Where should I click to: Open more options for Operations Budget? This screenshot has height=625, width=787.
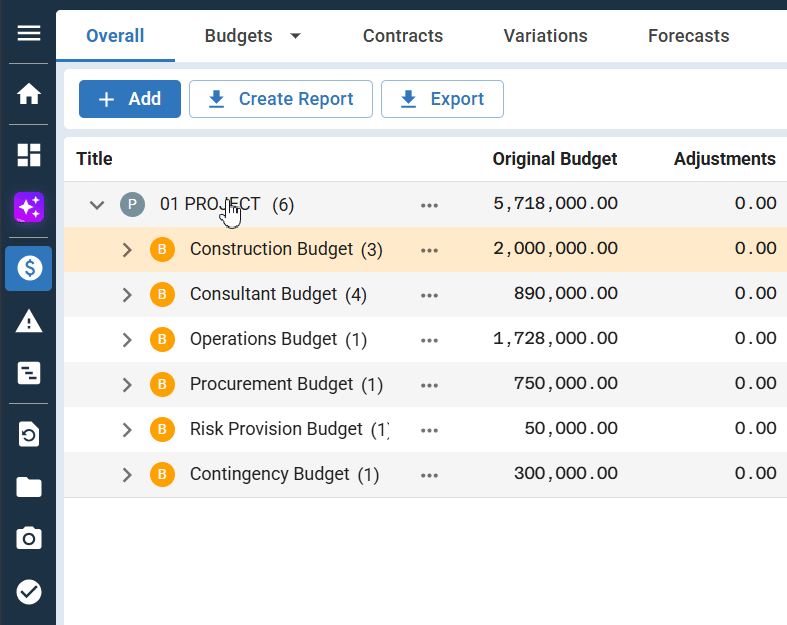point(430,340)
